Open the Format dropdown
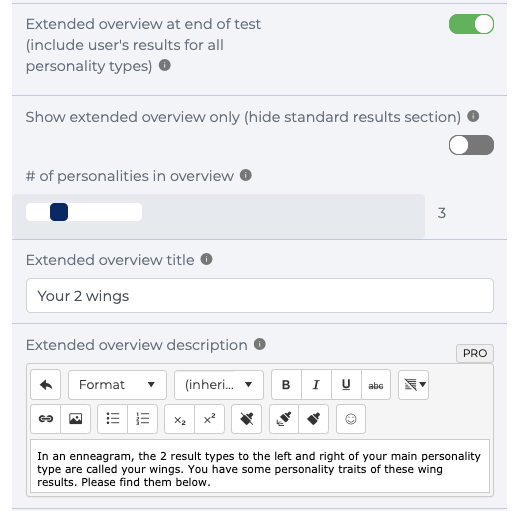517x511 pixels. [x=117, y=385]
